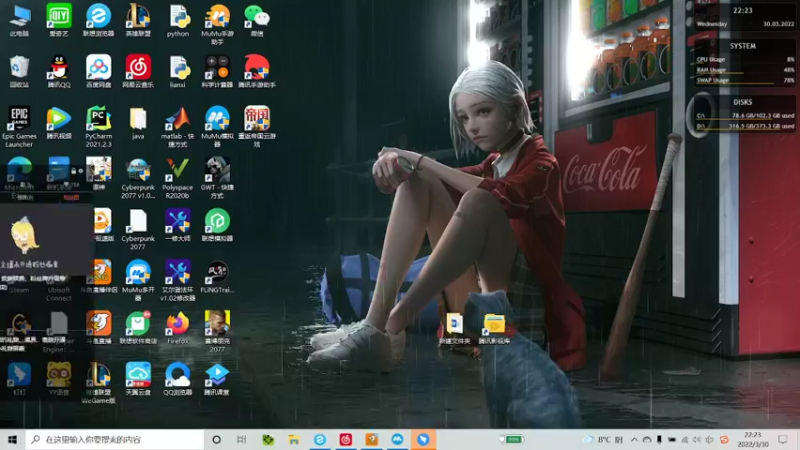Open Cortana circle on the taskbar
The image size is (800, 450).
point(216,439)
